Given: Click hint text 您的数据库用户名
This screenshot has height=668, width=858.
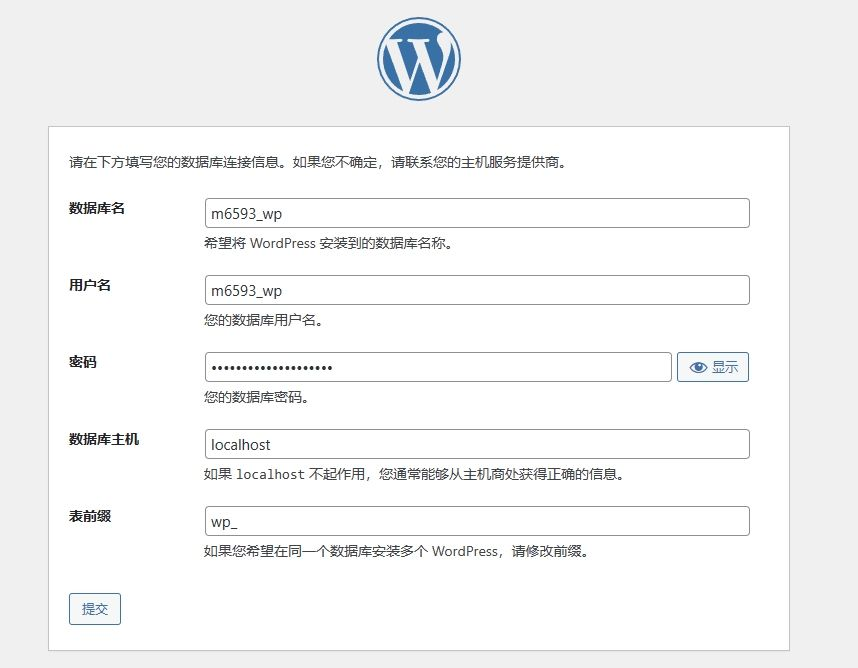Looking at the screenshot, I should (x=259, y=320).
